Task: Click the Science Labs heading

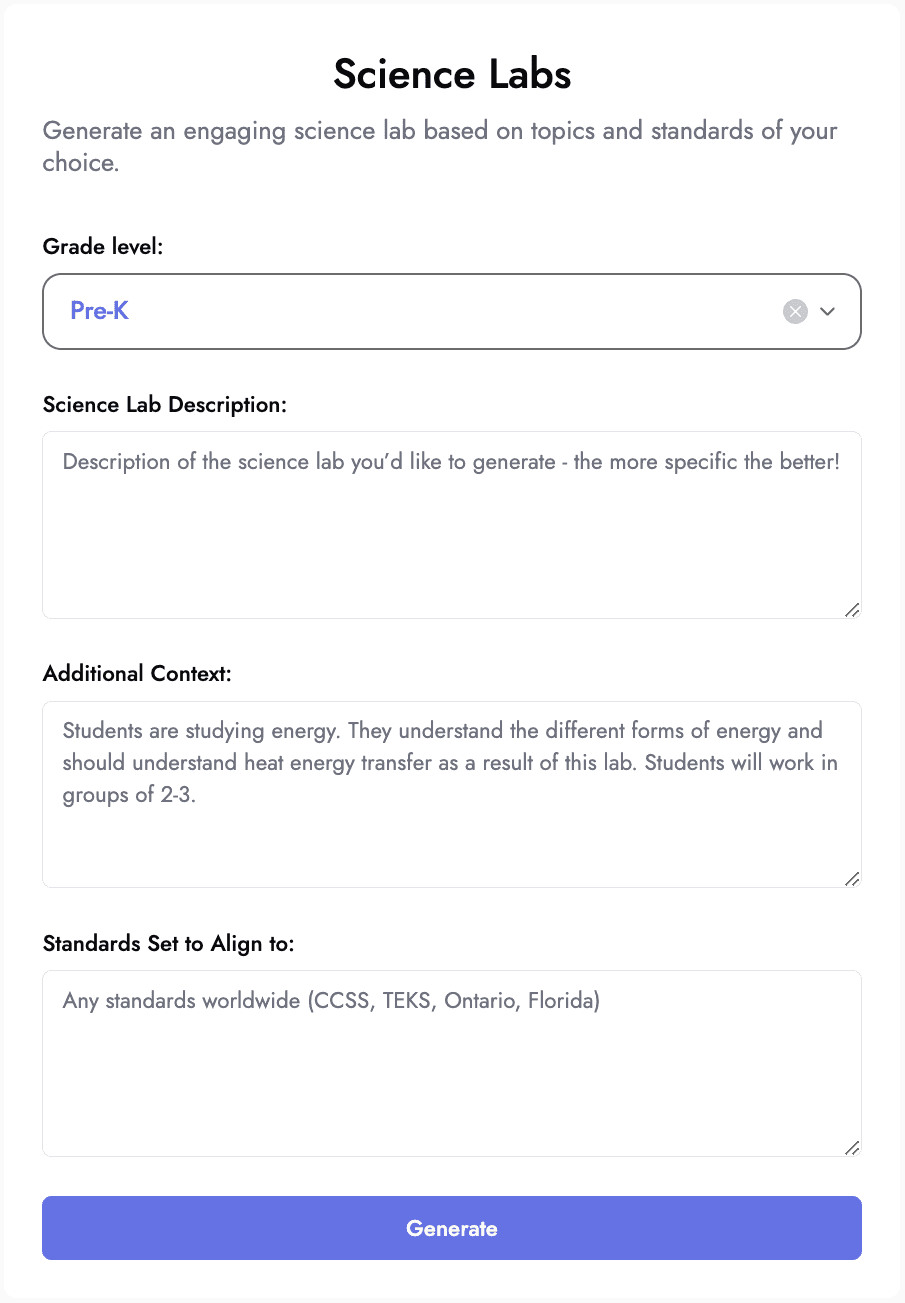Action: tap(452, 75)
